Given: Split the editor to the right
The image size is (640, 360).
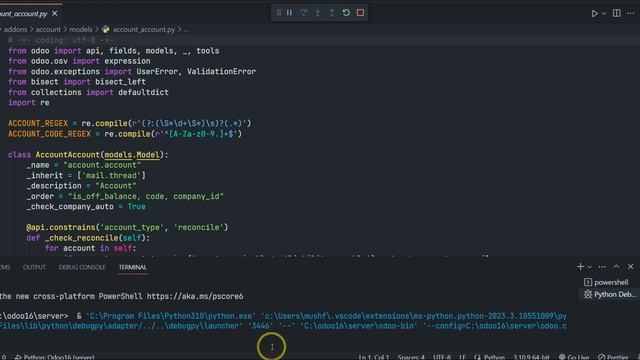Looking at the screenshot, I should click(617, 13).
